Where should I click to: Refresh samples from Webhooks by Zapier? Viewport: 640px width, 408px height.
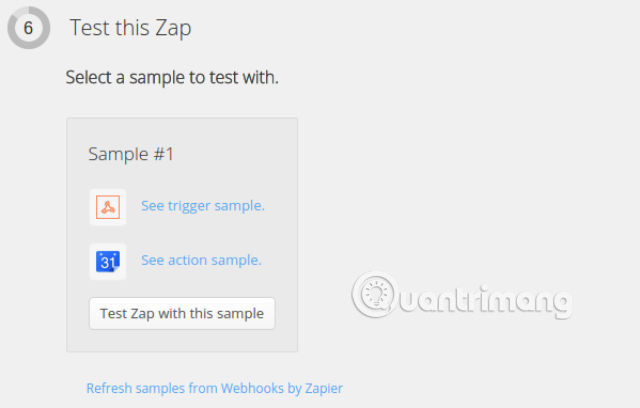click(214, 388)
